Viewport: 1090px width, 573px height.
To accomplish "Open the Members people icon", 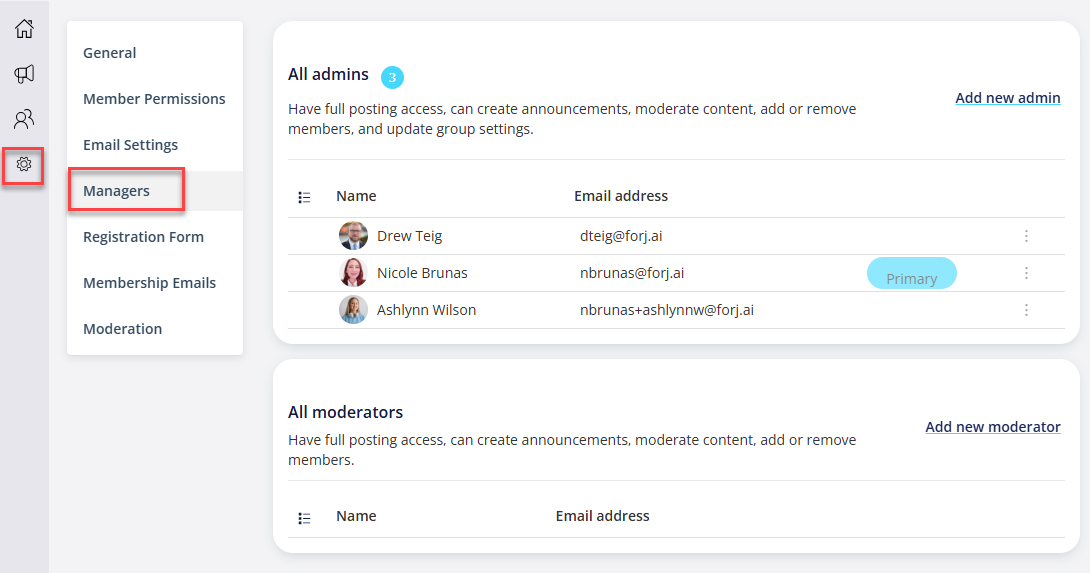I will point(24,119).
